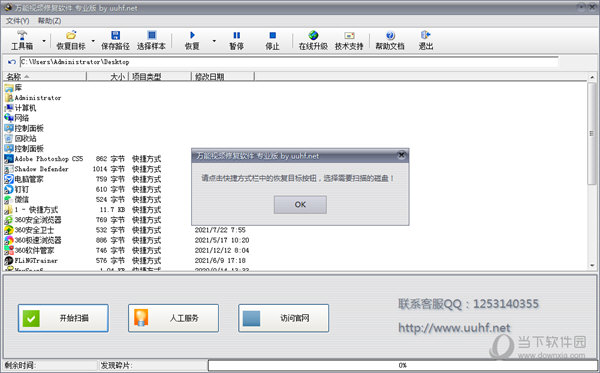Click the 人工服务 button
600x373 pixels.
(173, 318)
